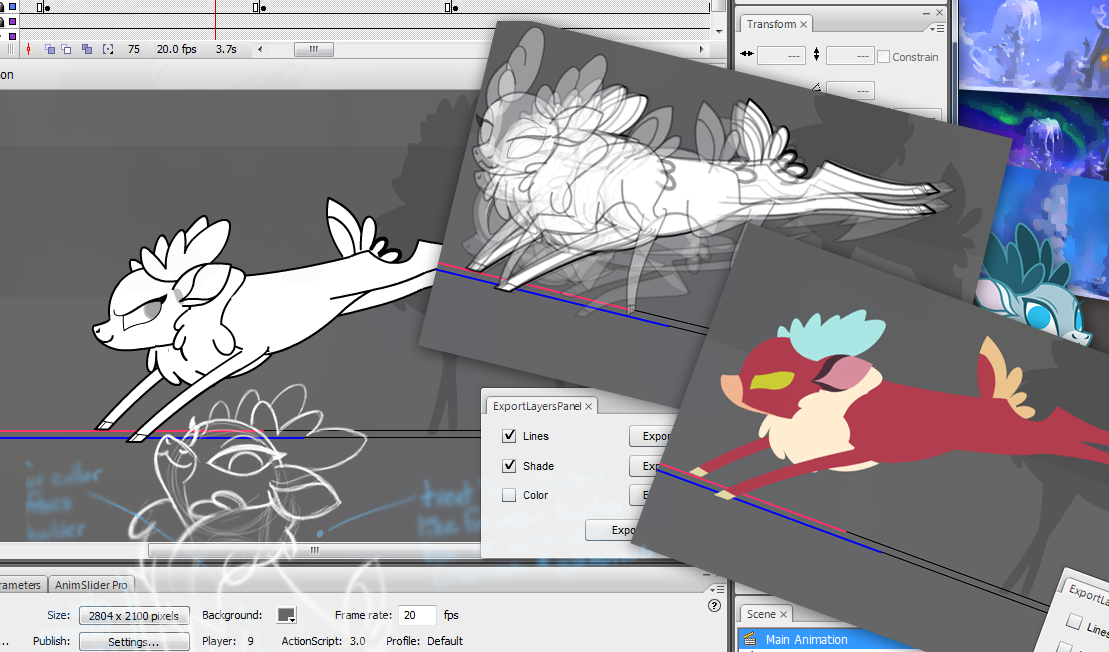Click the Profile Default value
Image resolution: width=1109 pixels, height=652 pixels.
445,641
